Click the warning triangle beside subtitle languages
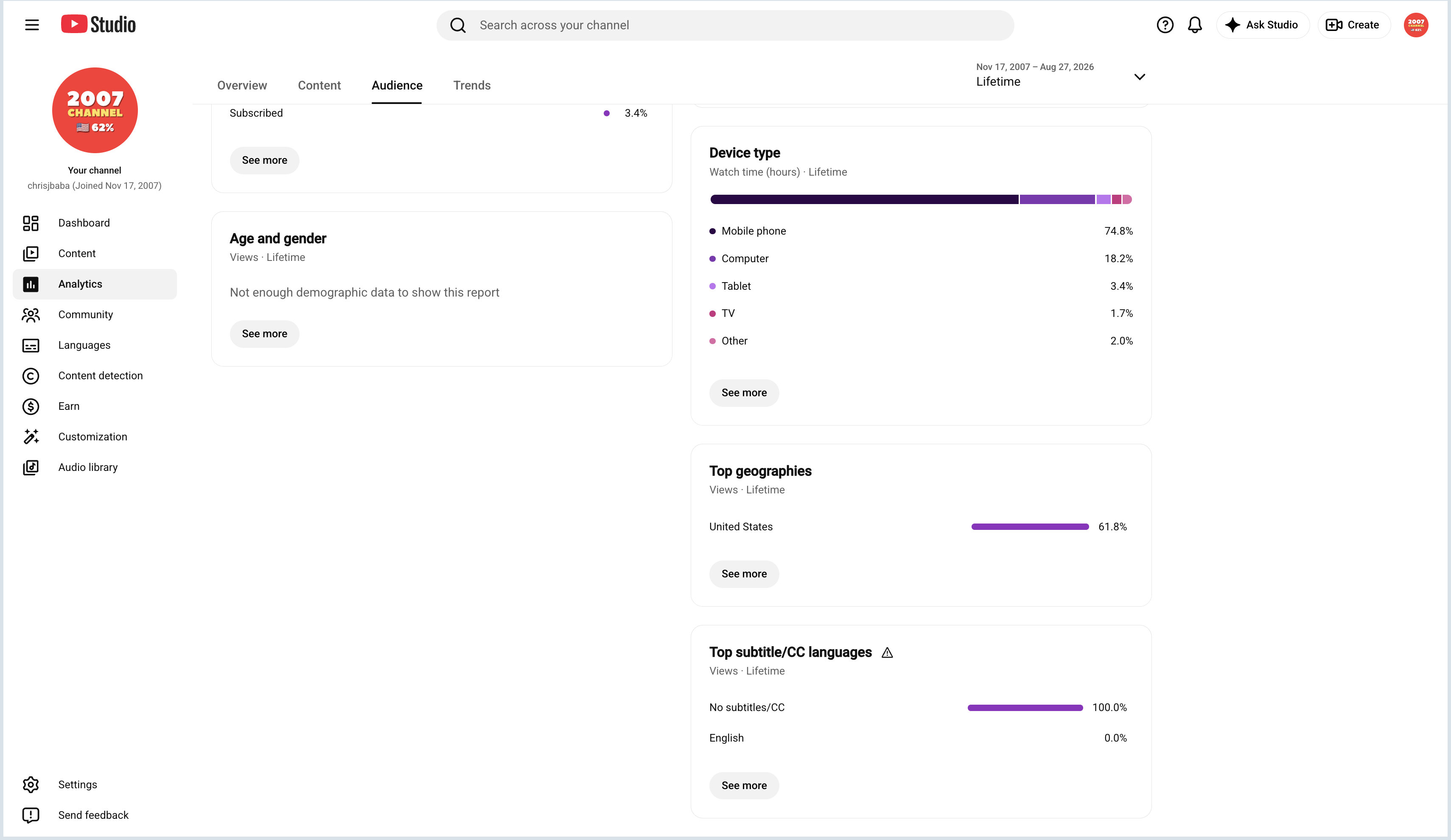Image resolution: width=1451 pixels, height=840 pixels. coord(887,652)
